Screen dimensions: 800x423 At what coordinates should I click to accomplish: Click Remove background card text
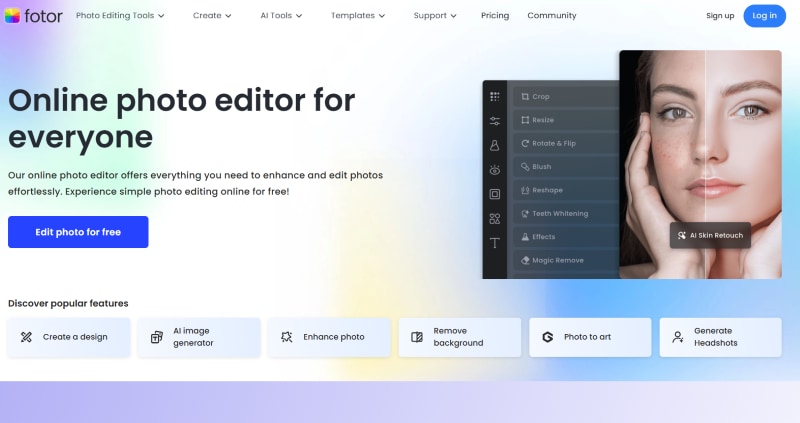pyautogui.click(x=458, y=337)
